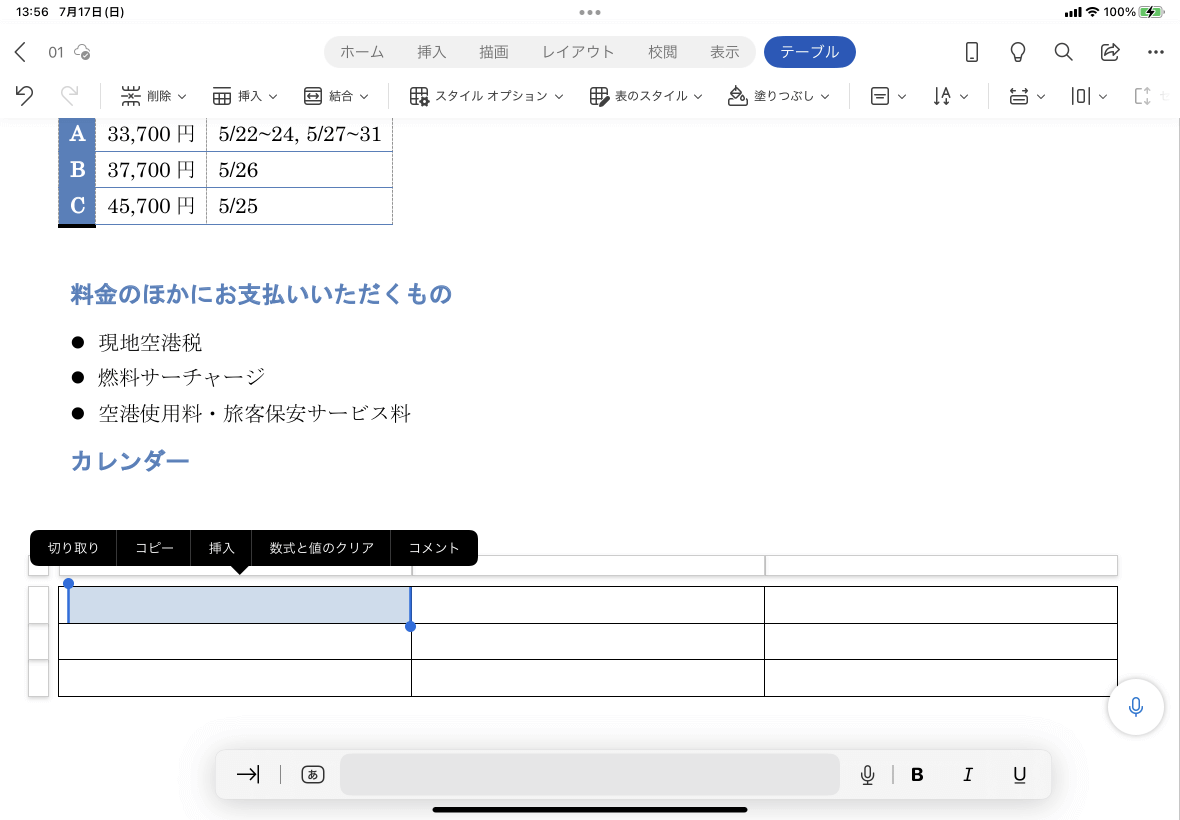
Task: Open search with magnifier icon
Action: click(x=1063, y=52)
